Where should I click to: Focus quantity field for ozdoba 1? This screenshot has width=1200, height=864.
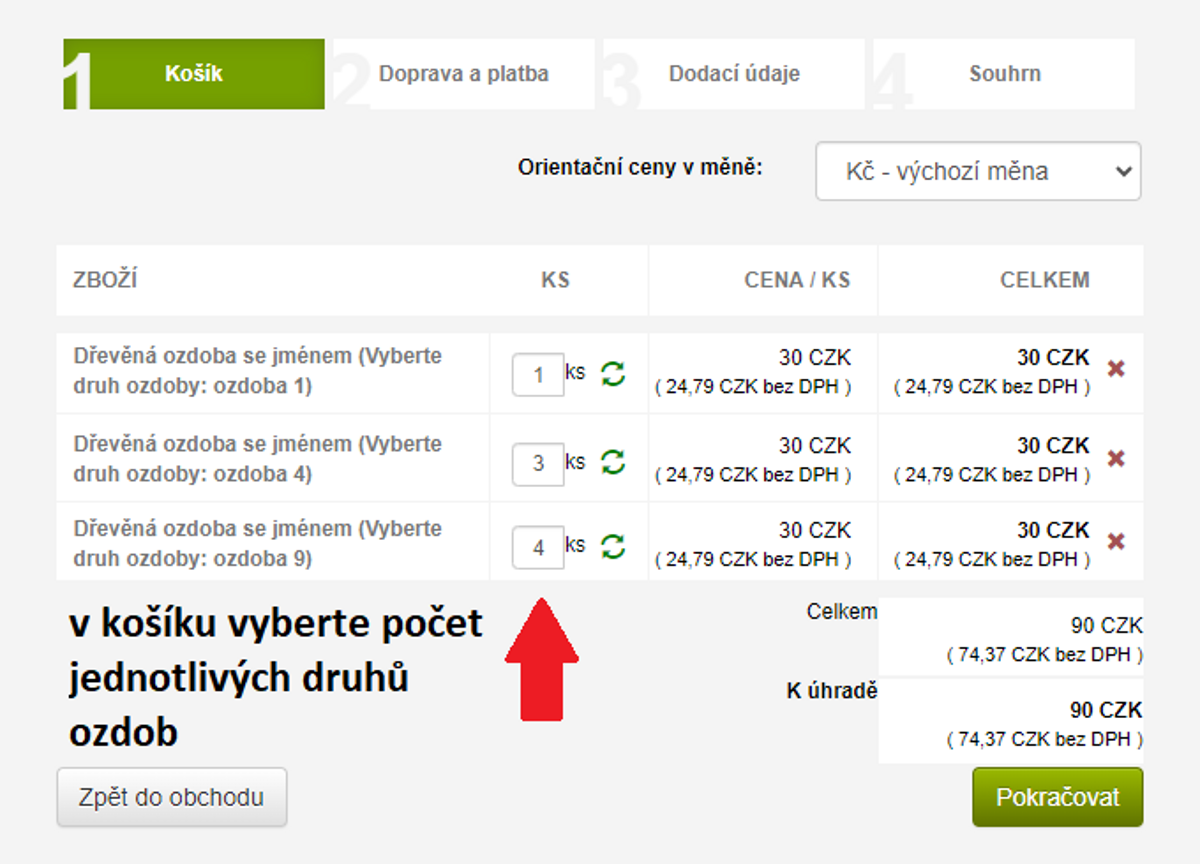(538, 376)
